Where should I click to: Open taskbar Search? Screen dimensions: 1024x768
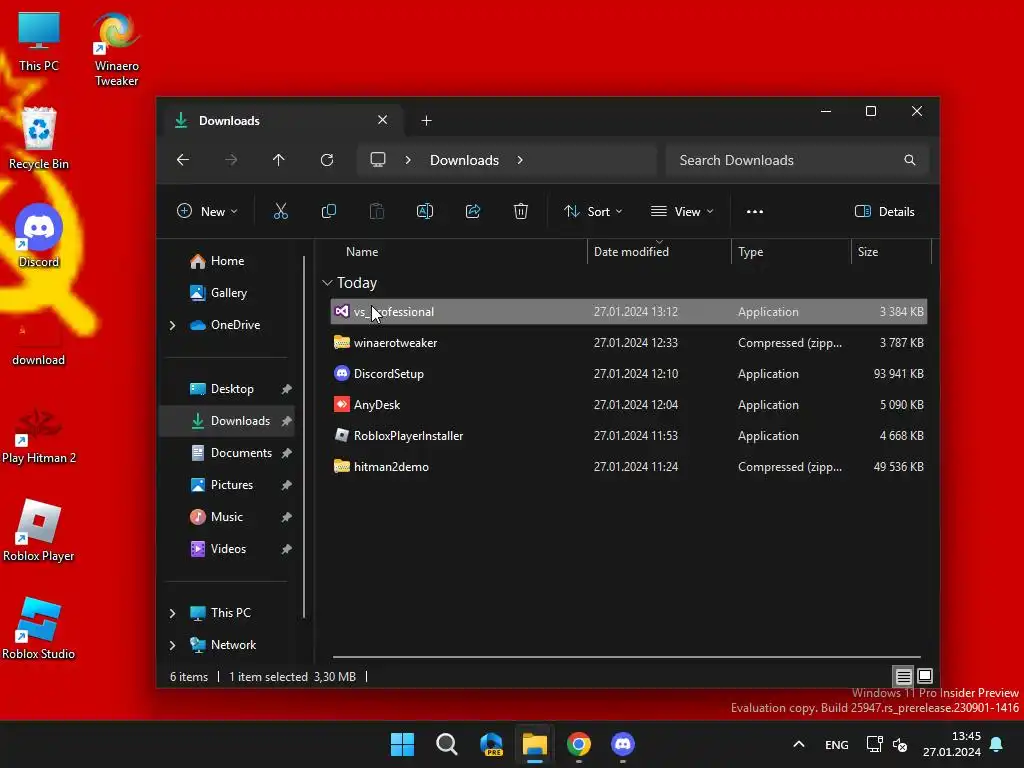click(447, 744)
